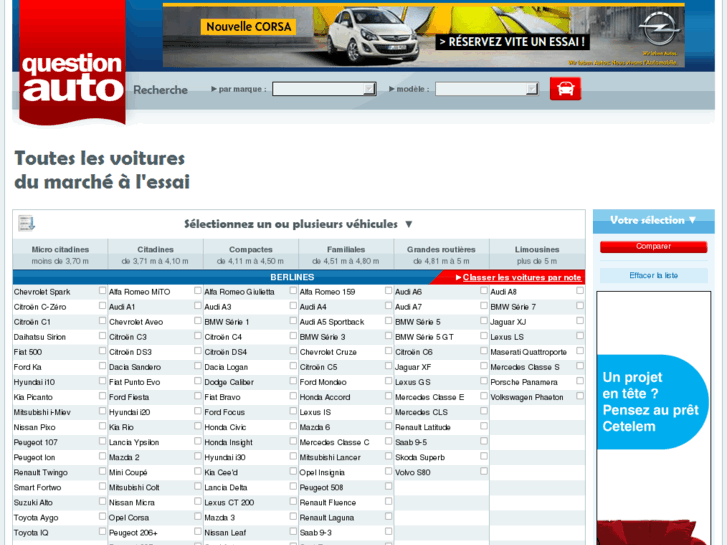Check the Jaguar XJ checkbox
The width and height of the screenshot is (727, 545).
580,321
